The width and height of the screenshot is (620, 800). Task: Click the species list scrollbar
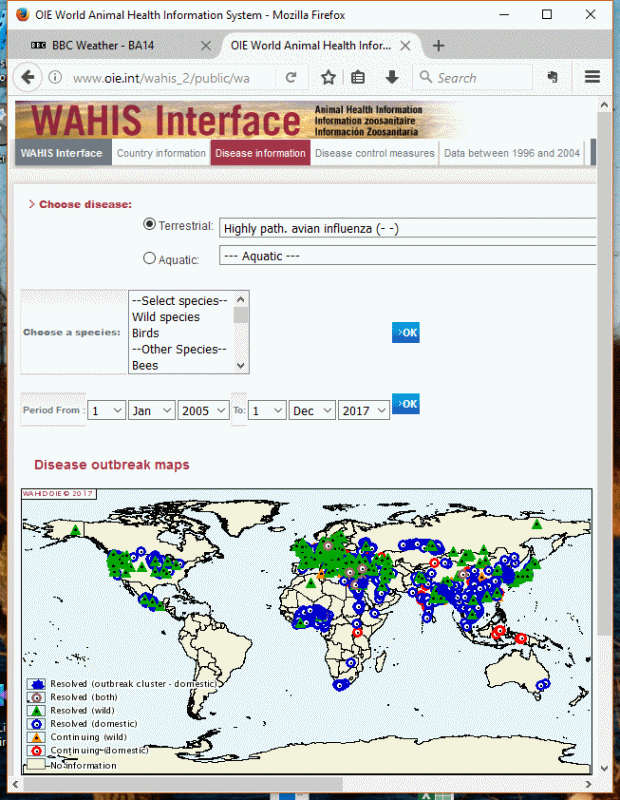point(241,332)
